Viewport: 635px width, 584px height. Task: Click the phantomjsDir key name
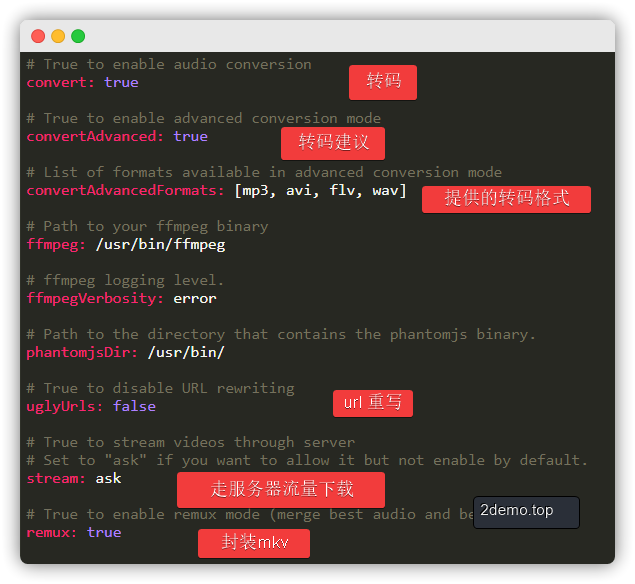(x=82, y=352)
